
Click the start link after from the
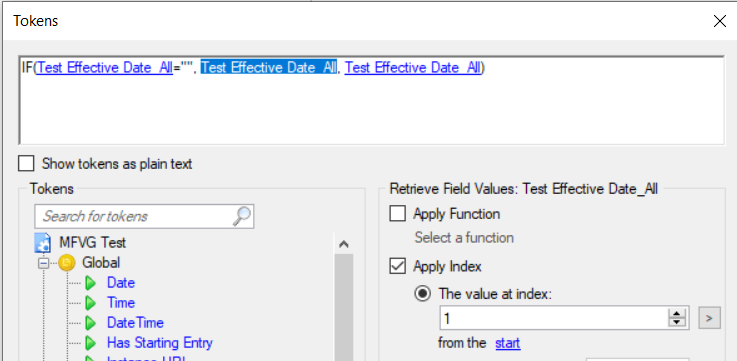click(508, 343)
